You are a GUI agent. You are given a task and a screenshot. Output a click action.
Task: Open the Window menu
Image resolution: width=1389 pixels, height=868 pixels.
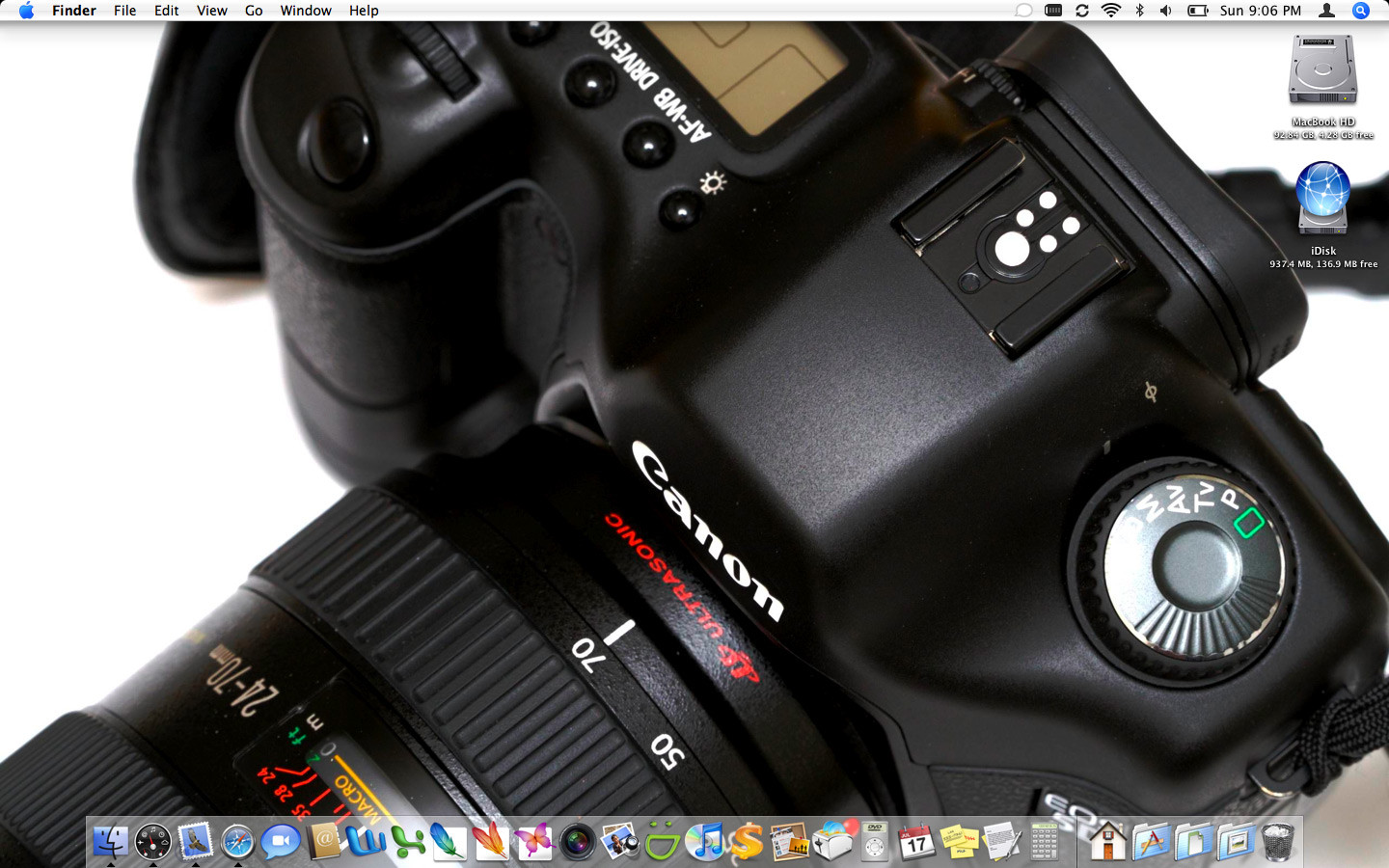(x=306, y=11)
